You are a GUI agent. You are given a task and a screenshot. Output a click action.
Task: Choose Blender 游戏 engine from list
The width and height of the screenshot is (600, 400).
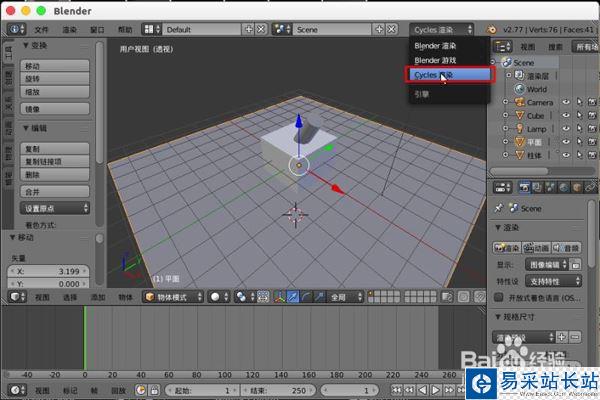pyautogui.click(x=449, y=60)
